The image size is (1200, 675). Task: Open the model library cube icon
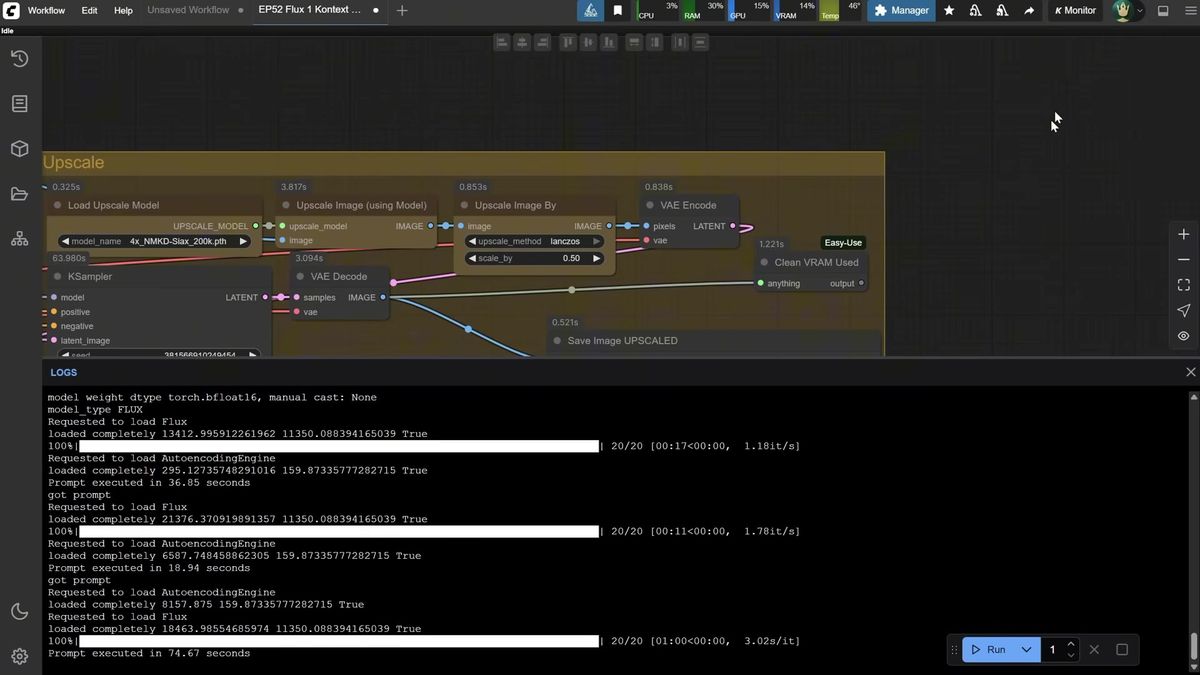tap(19, 149)
